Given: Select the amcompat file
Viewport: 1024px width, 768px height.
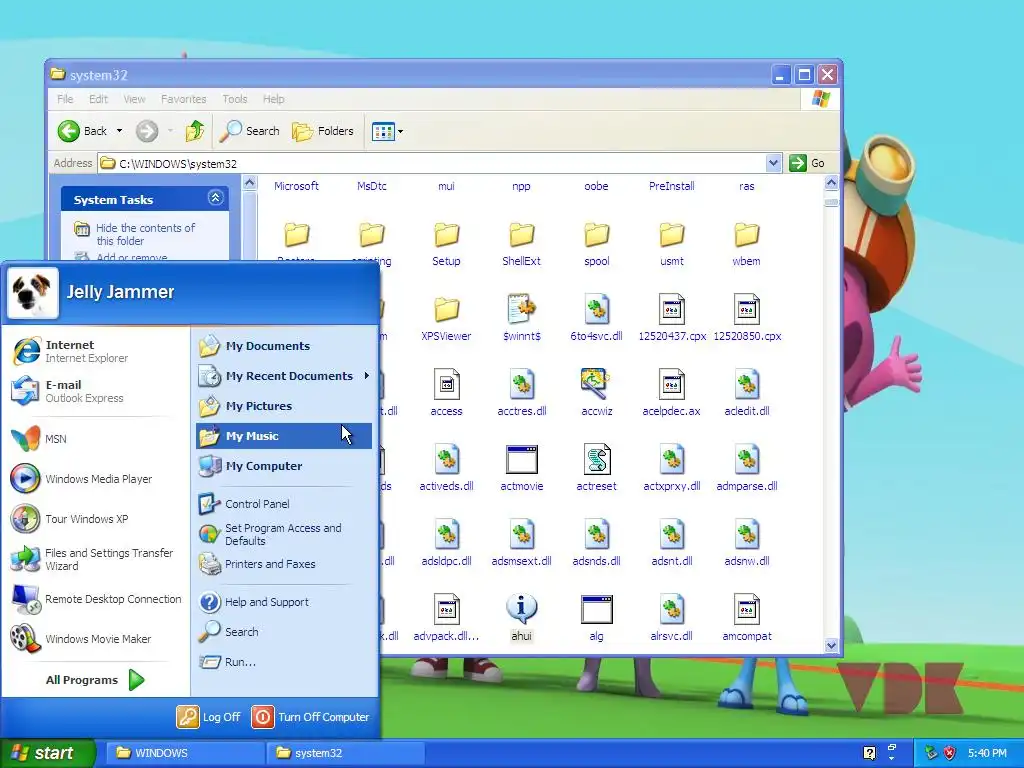Looking at the screenshot, I should (746, 619).
